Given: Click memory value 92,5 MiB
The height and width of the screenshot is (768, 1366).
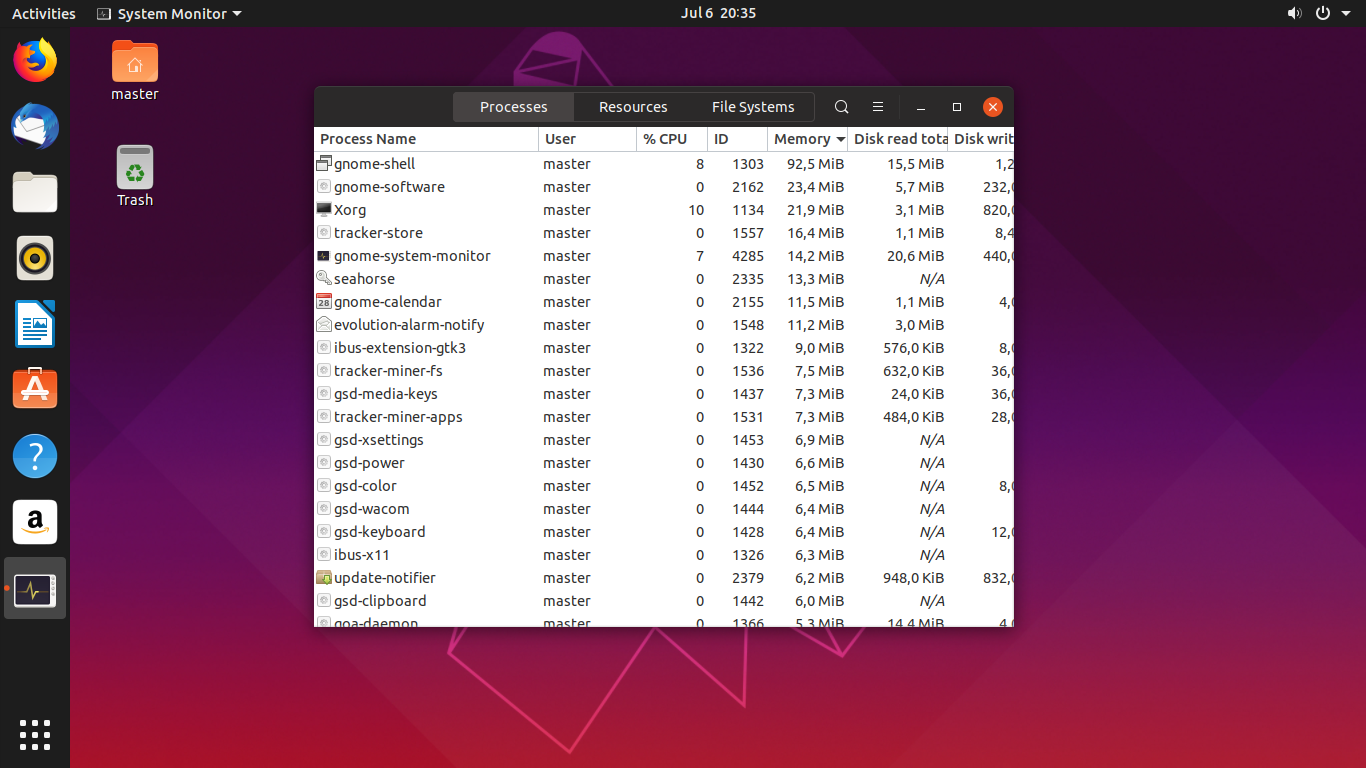Looking at the screenshot, I should [x=815, y=164].
